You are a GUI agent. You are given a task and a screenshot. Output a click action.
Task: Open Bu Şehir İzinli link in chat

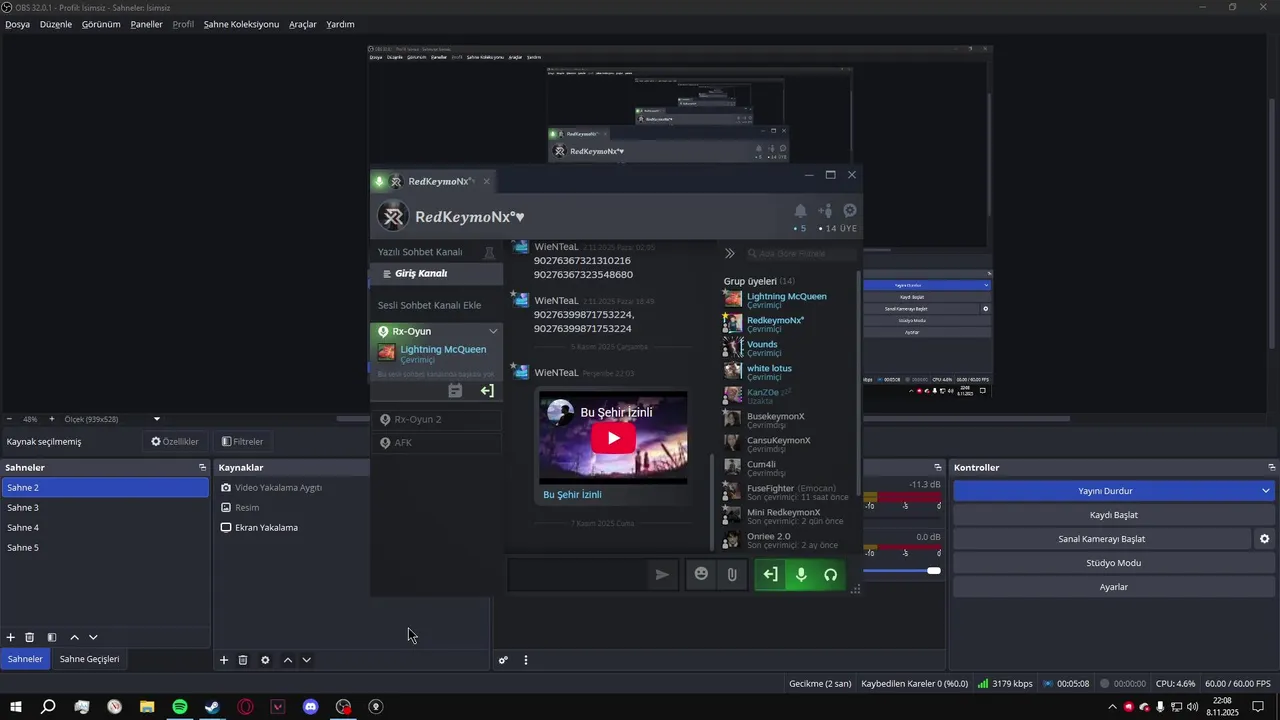[x=572, y=494]
